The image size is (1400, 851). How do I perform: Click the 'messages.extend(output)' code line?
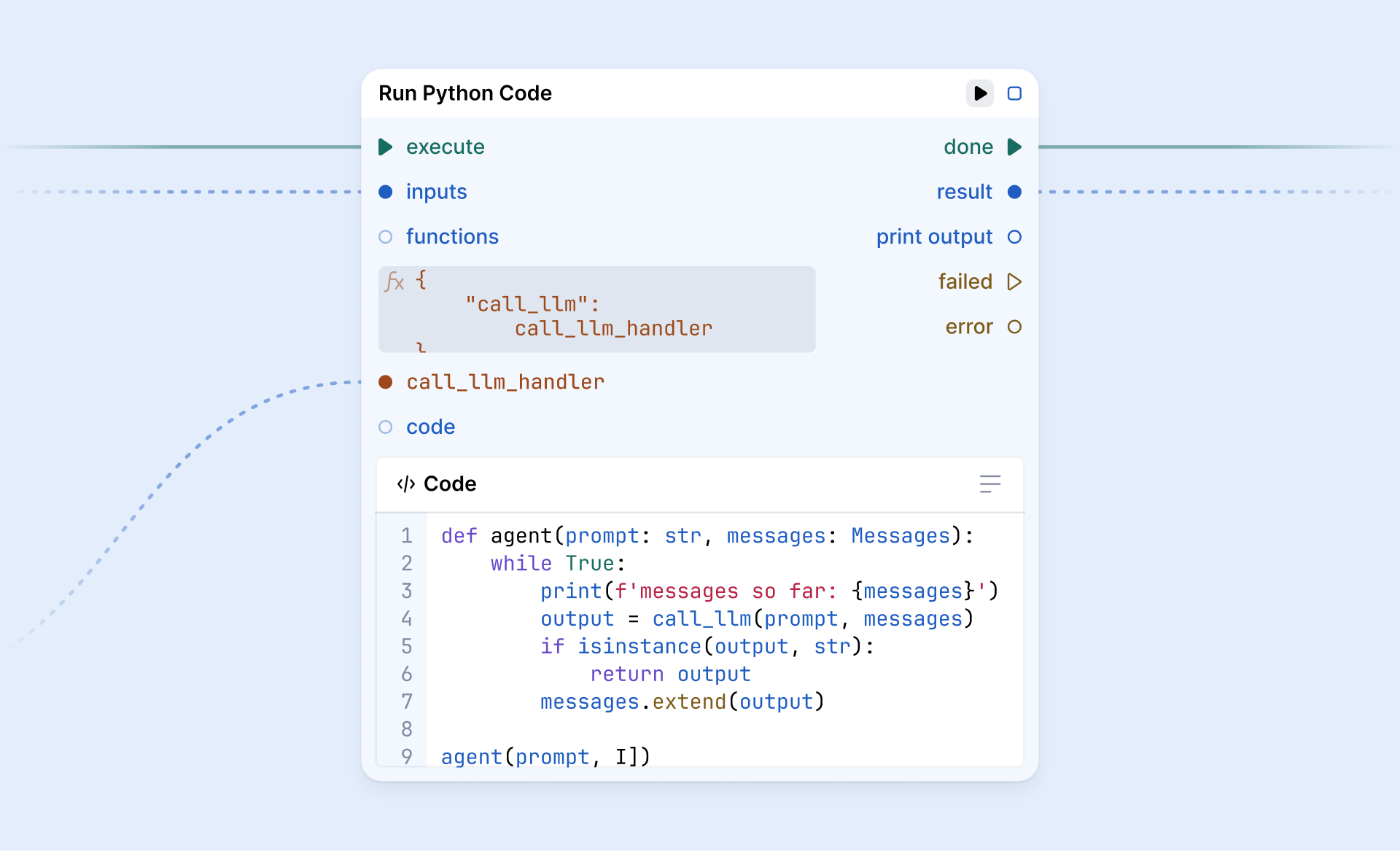[682, 702]
